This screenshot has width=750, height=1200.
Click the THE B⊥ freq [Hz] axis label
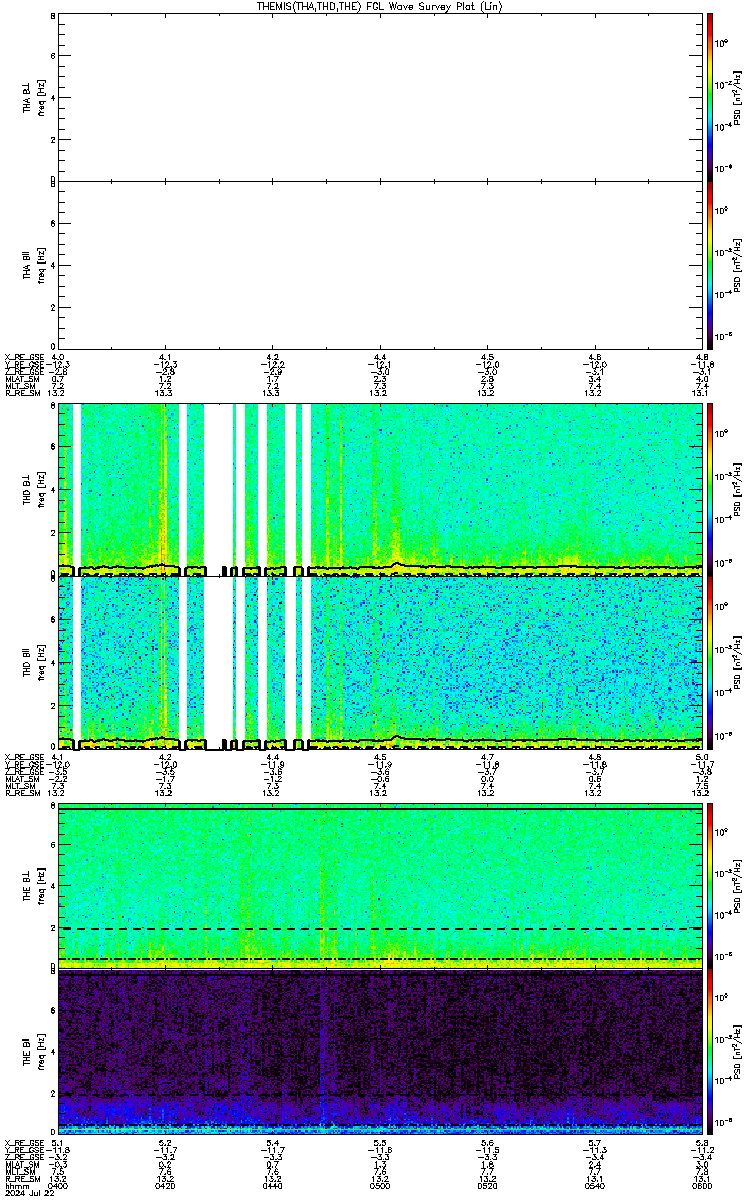click(x=39, y=886)
